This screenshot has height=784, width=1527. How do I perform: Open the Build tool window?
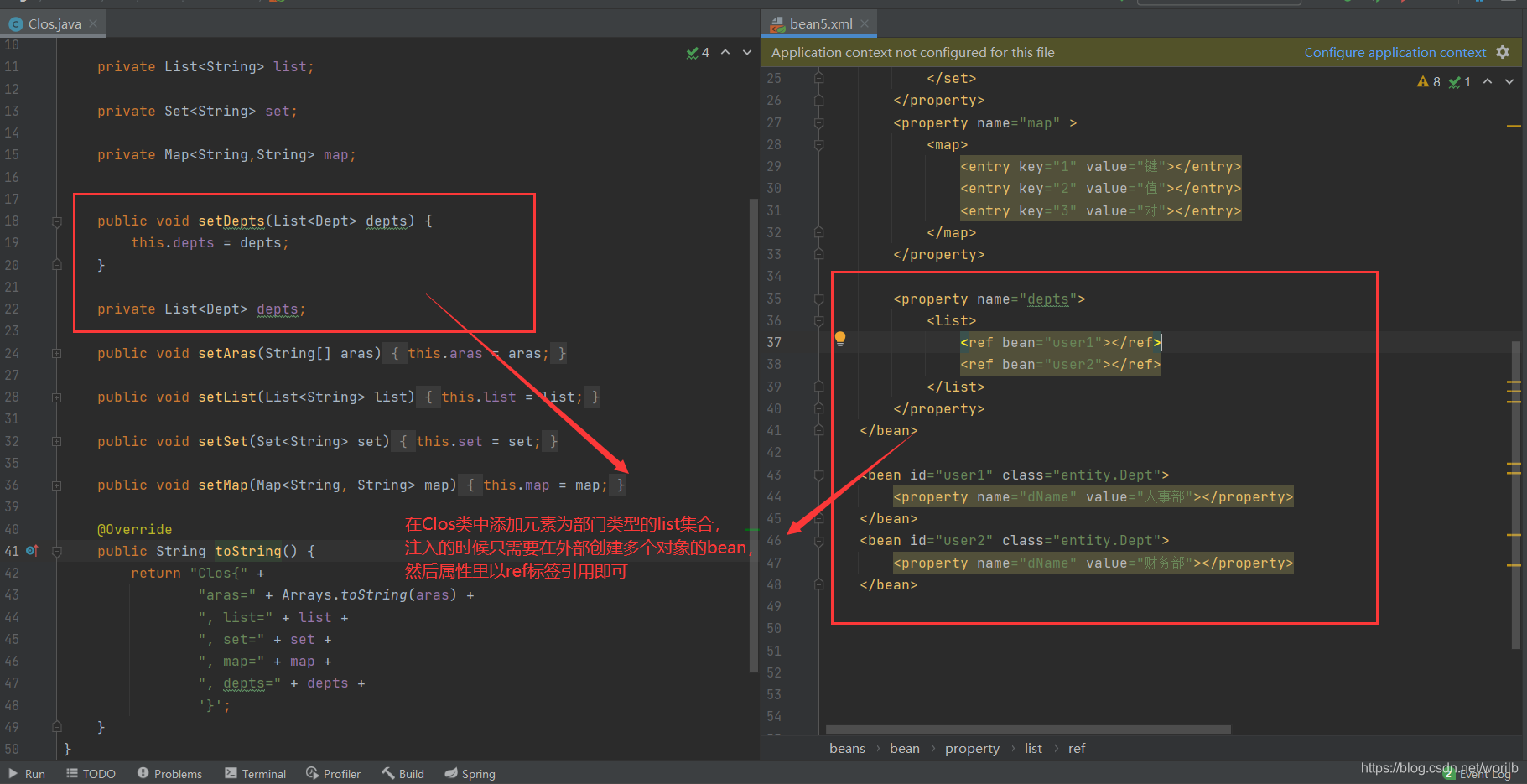[403, 774]
